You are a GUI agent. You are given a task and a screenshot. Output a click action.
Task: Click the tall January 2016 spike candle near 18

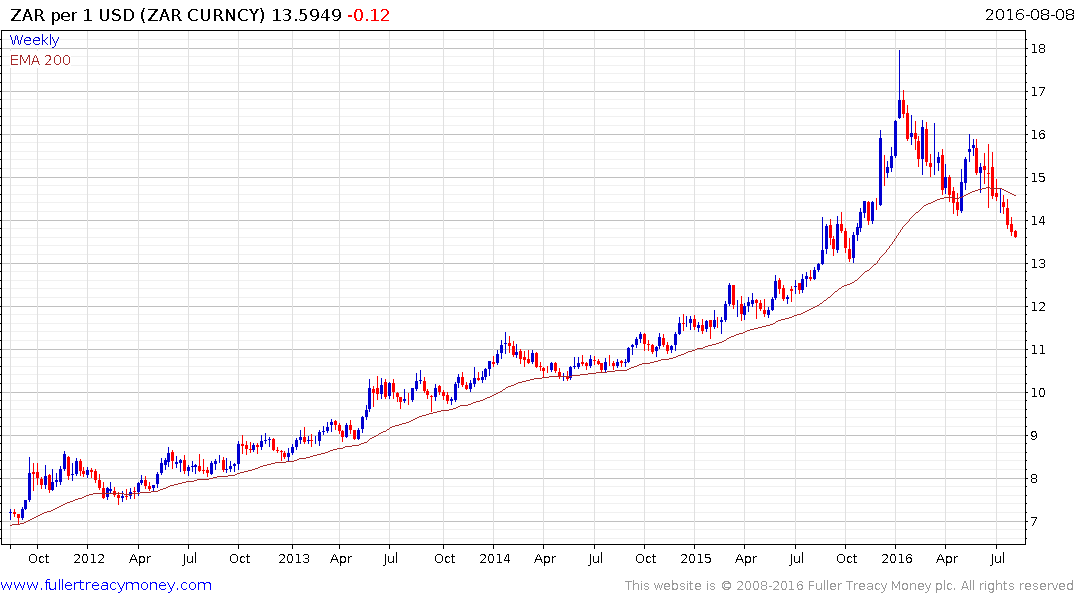coord(899,84)
